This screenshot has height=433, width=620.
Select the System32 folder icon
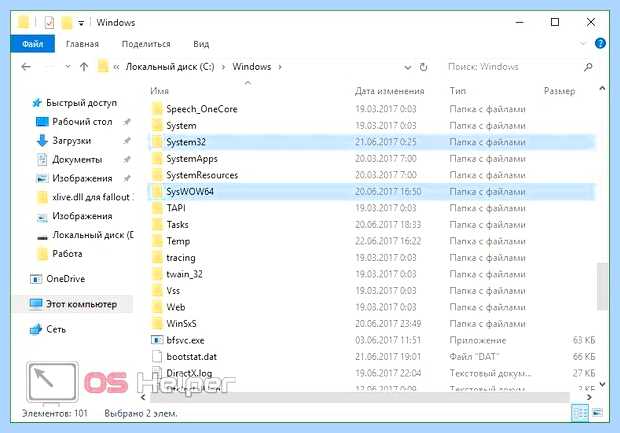(157, 142)
